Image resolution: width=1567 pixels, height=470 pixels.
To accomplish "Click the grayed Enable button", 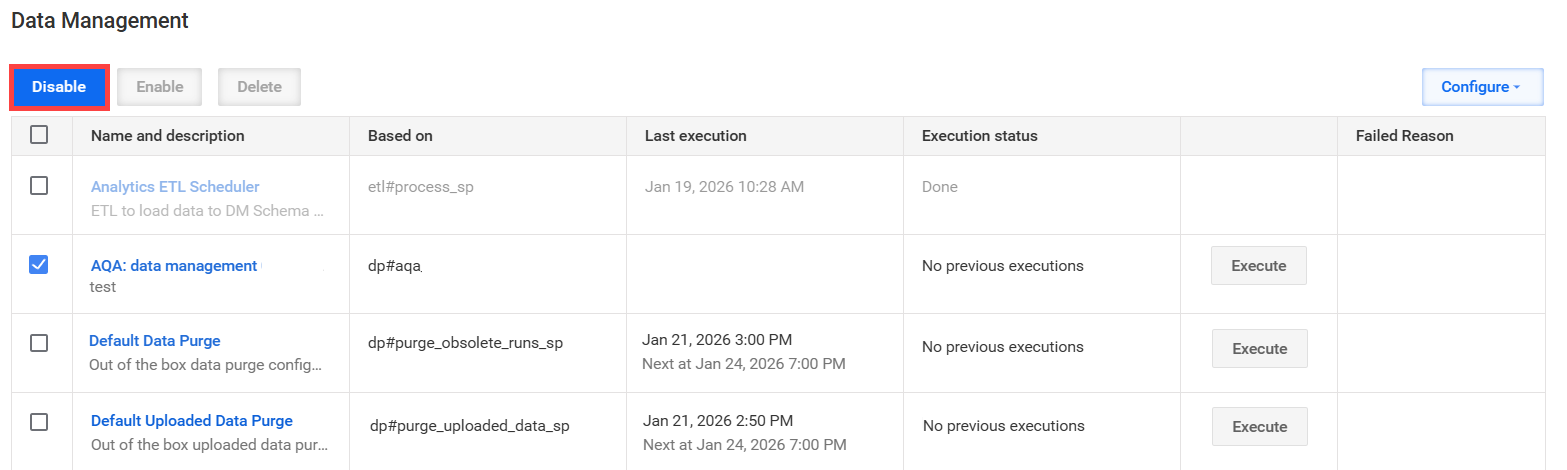I will click(160, 87).
